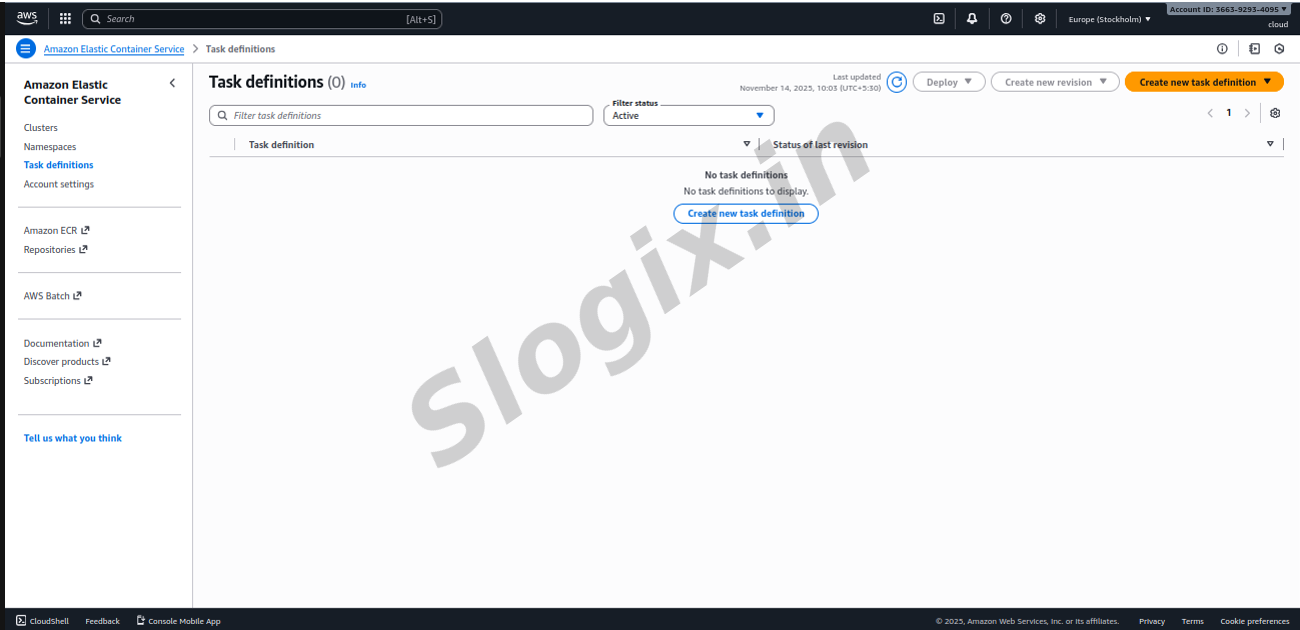Expand the Filter status dropdown
Viewport: 1300px width, 630px height.
point(688,115)
